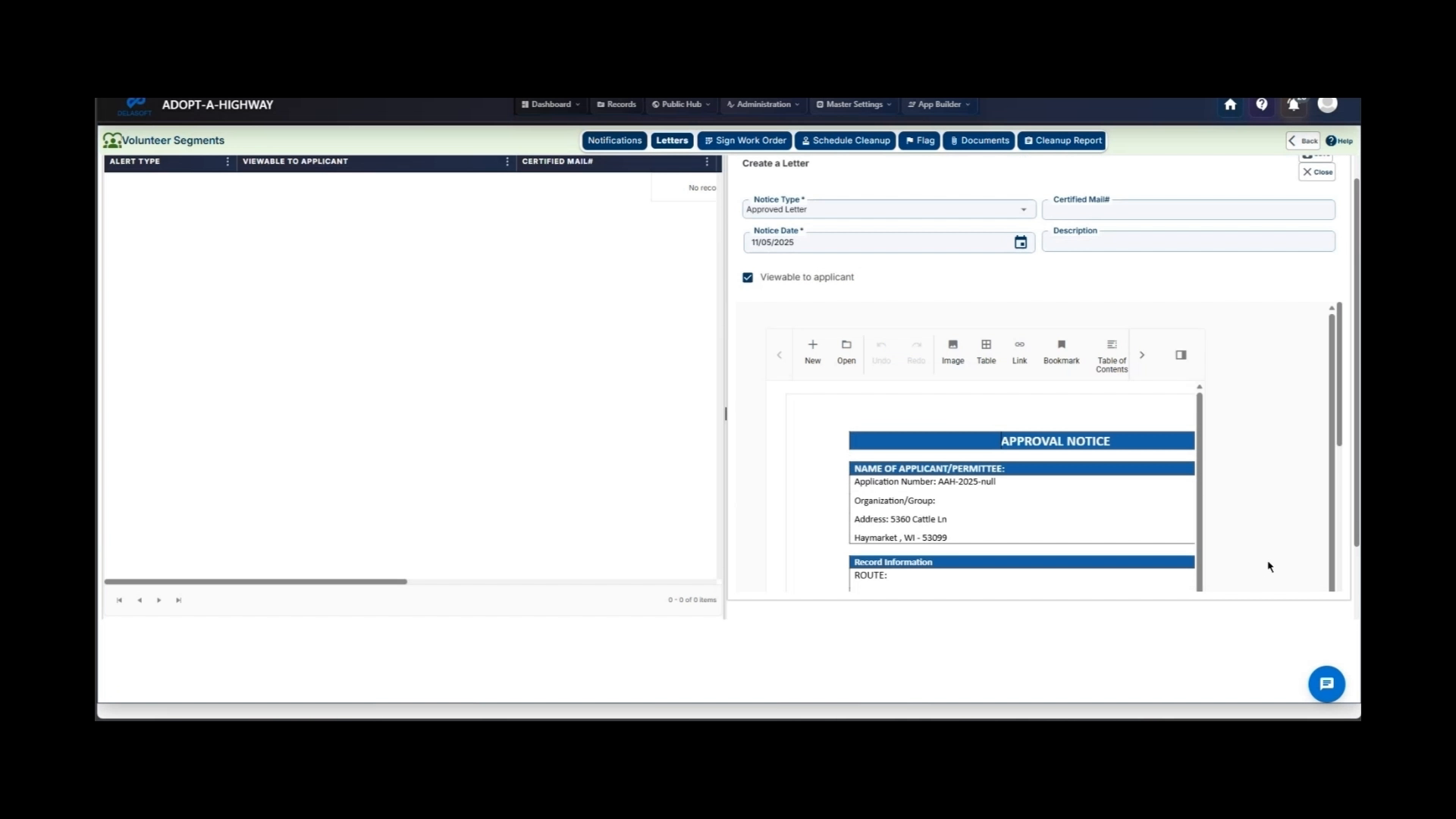Select the Letters tab
The image size is (1456, 819).
click(670, 140)
